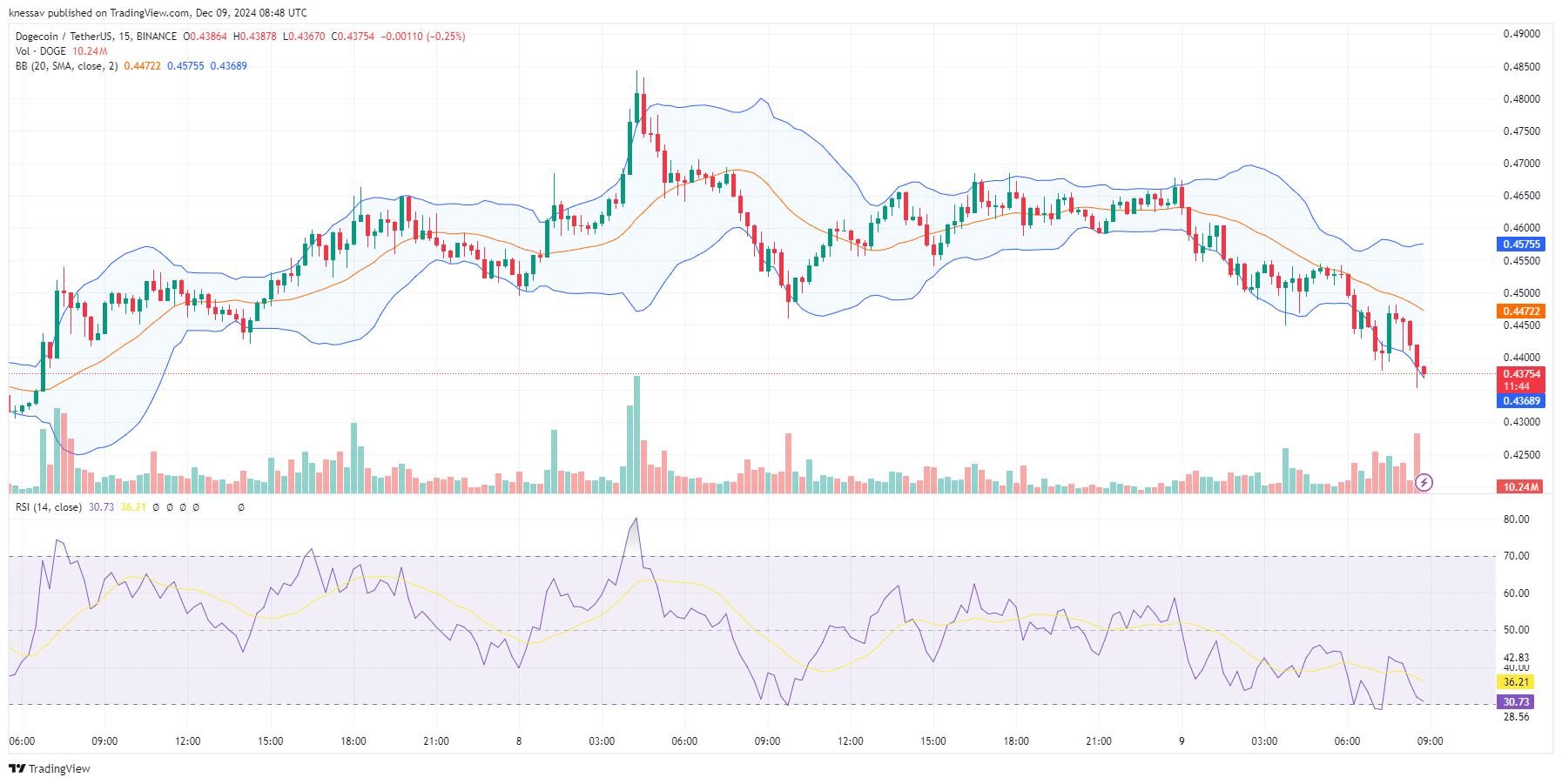Click the day 8 label on time axis
Image resolution: width=1562 pixels, height=784 pixels.
click(x=519, y=741)
